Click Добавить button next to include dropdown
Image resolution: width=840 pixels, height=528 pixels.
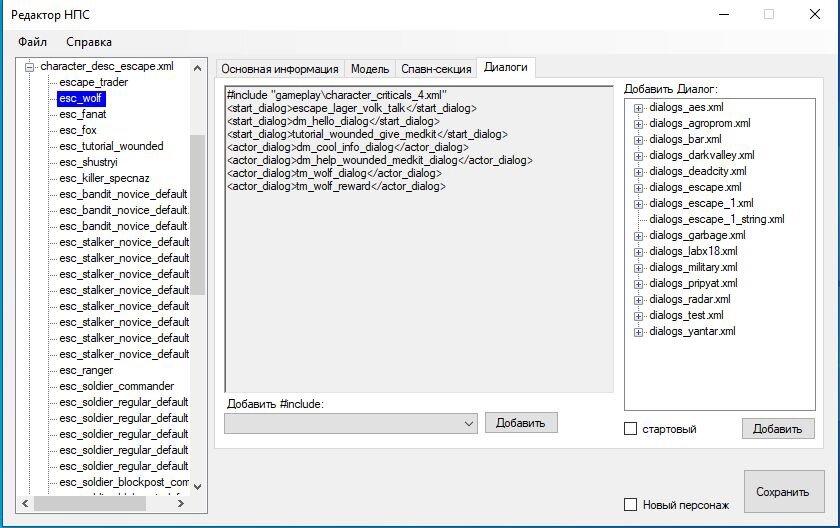tap(521, 423)
